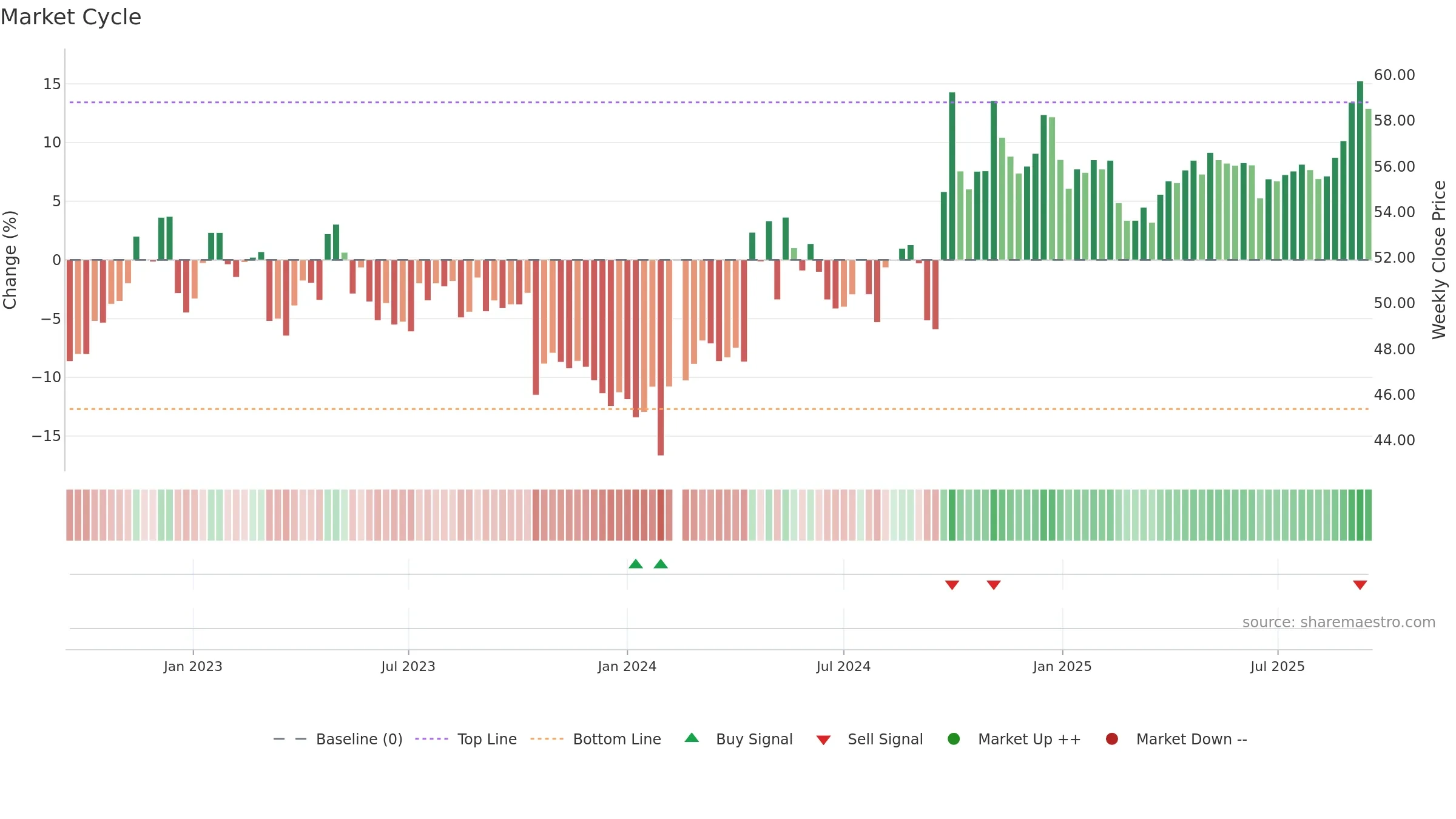
Task: Click the dark red Market Down circle in legend
Action: 1112,739
